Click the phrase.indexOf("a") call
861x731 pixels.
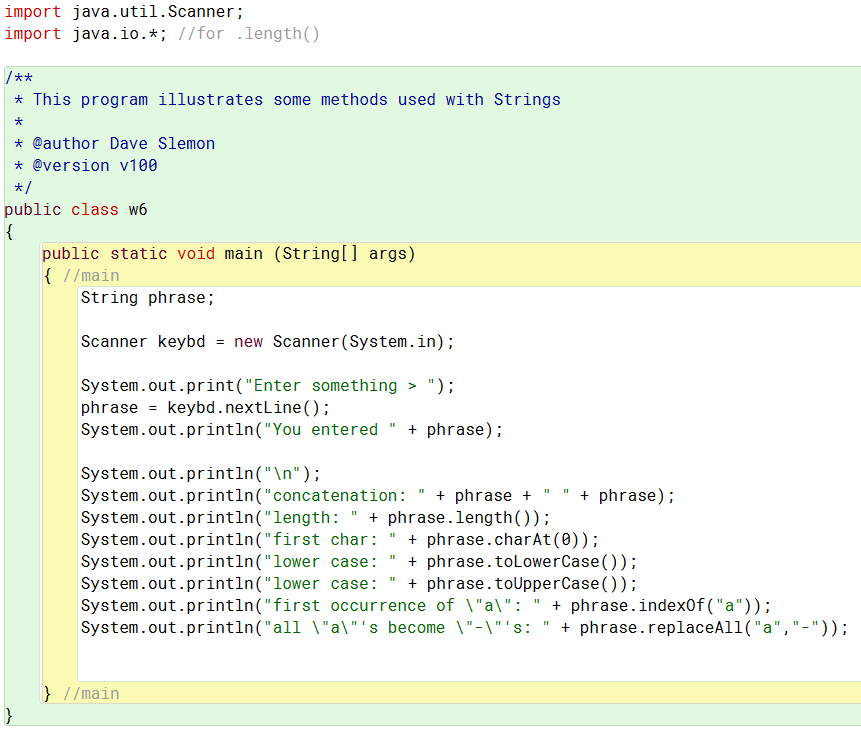pyautogui.click(x=661, y=605)
